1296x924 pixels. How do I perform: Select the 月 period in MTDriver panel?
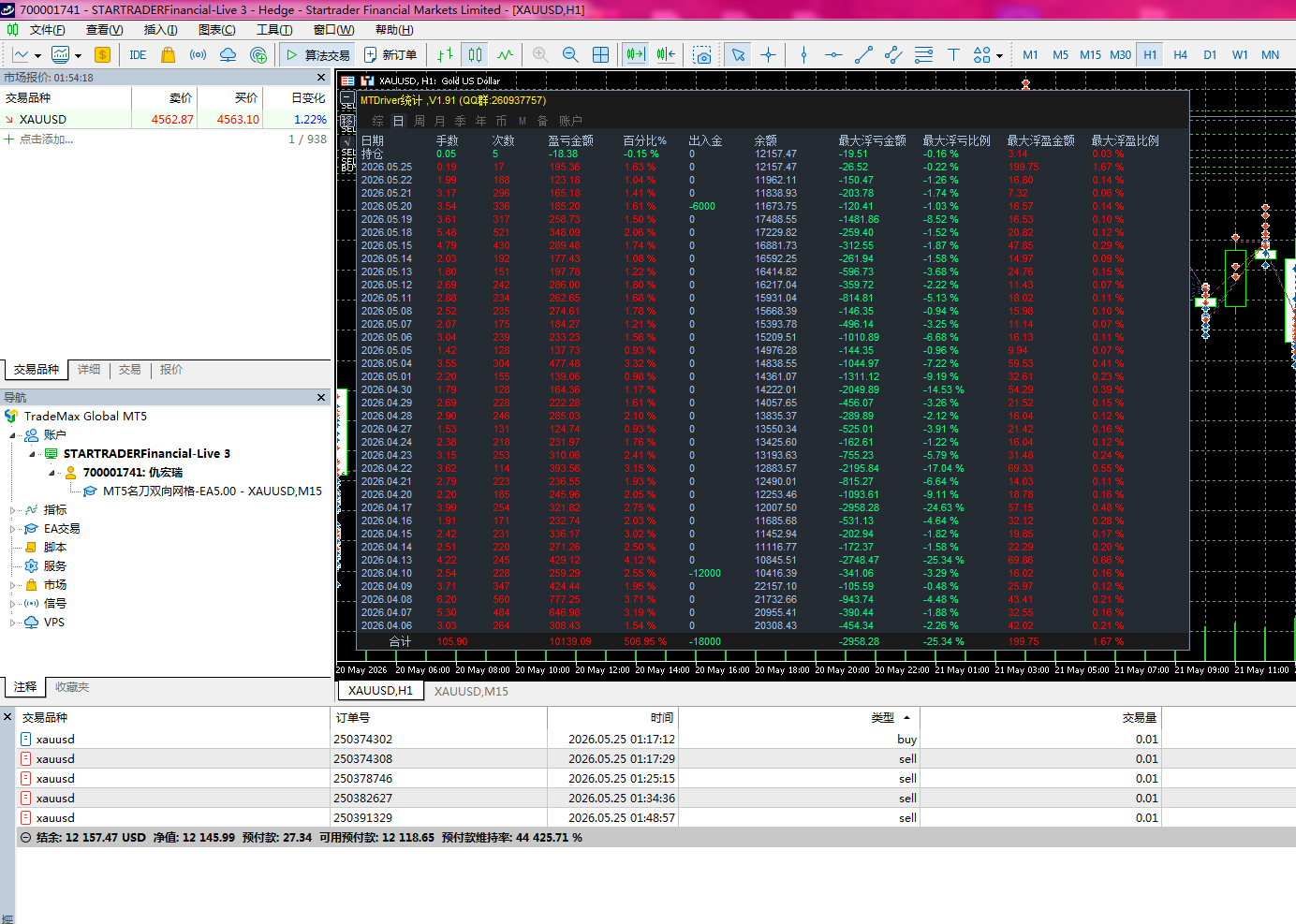pos(440,121)
